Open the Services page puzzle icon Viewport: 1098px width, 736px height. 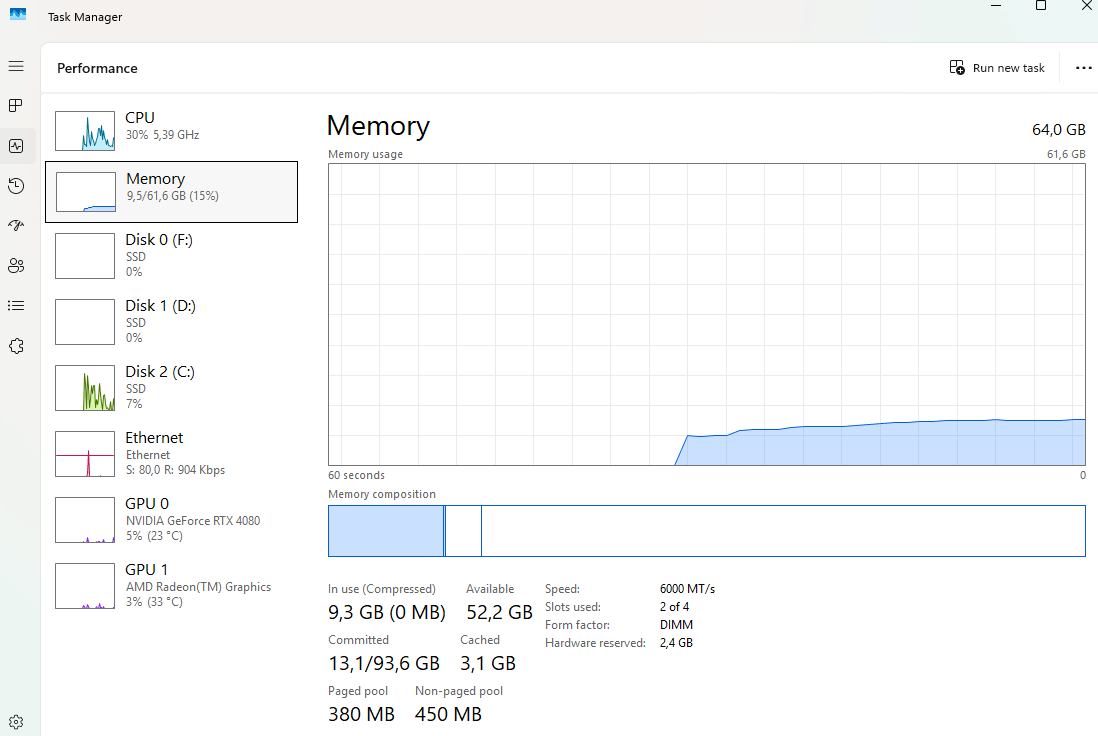point(16,346)
